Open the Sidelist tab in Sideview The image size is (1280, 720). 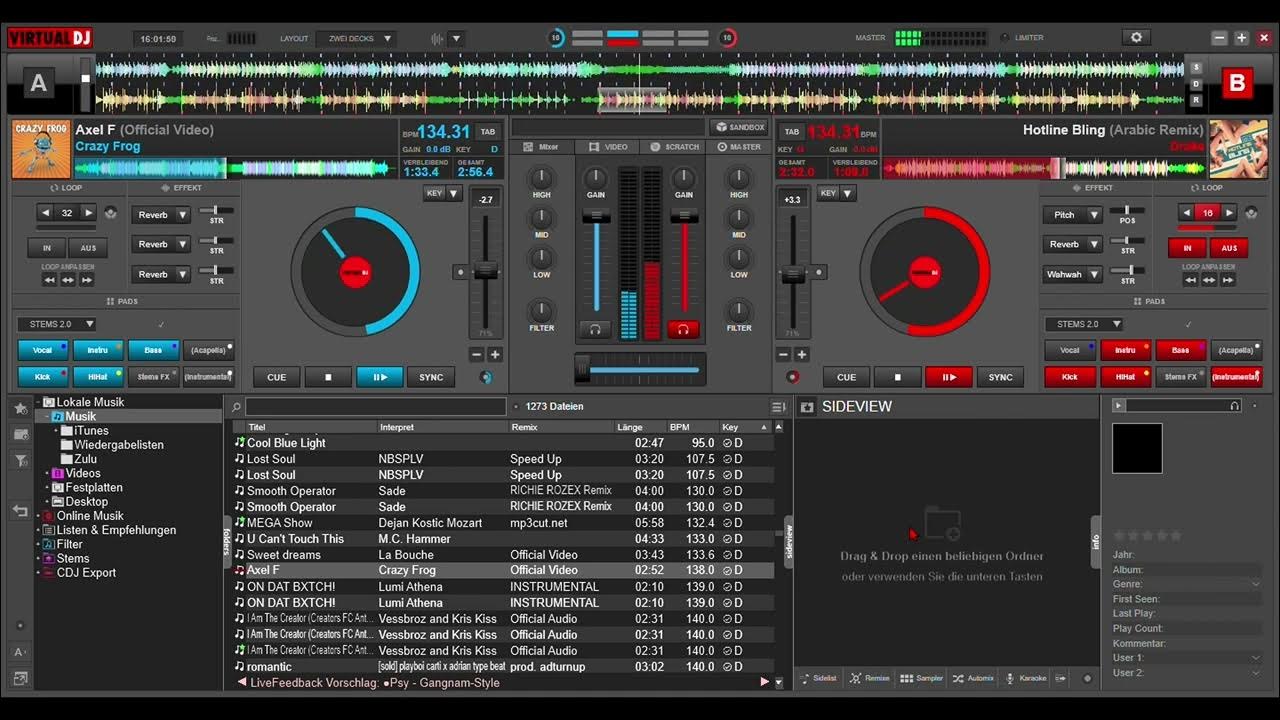pyautogui.click(x=818, y=678)
